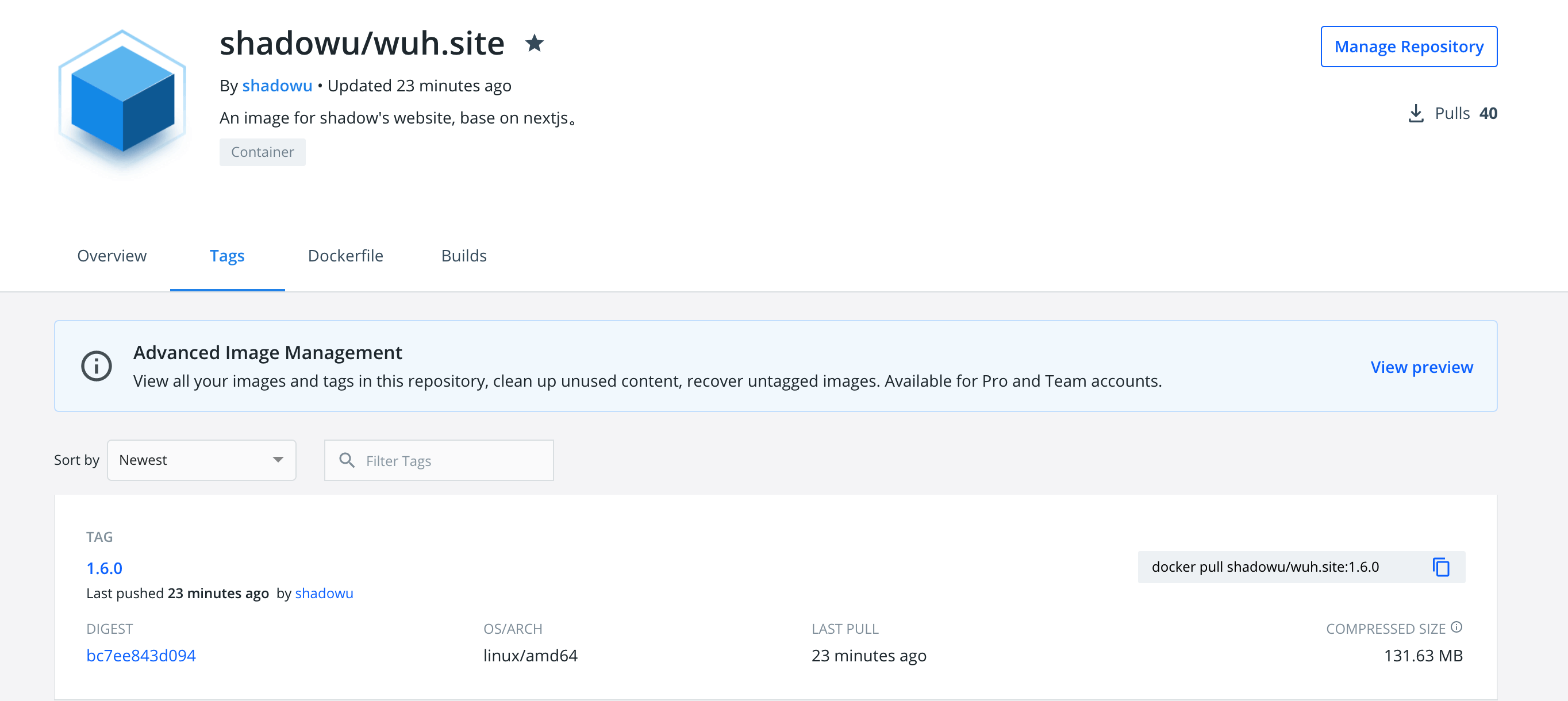The image size is (1568, 701).
Task: Open the View preview link
Action: [x=1421, y=367]
